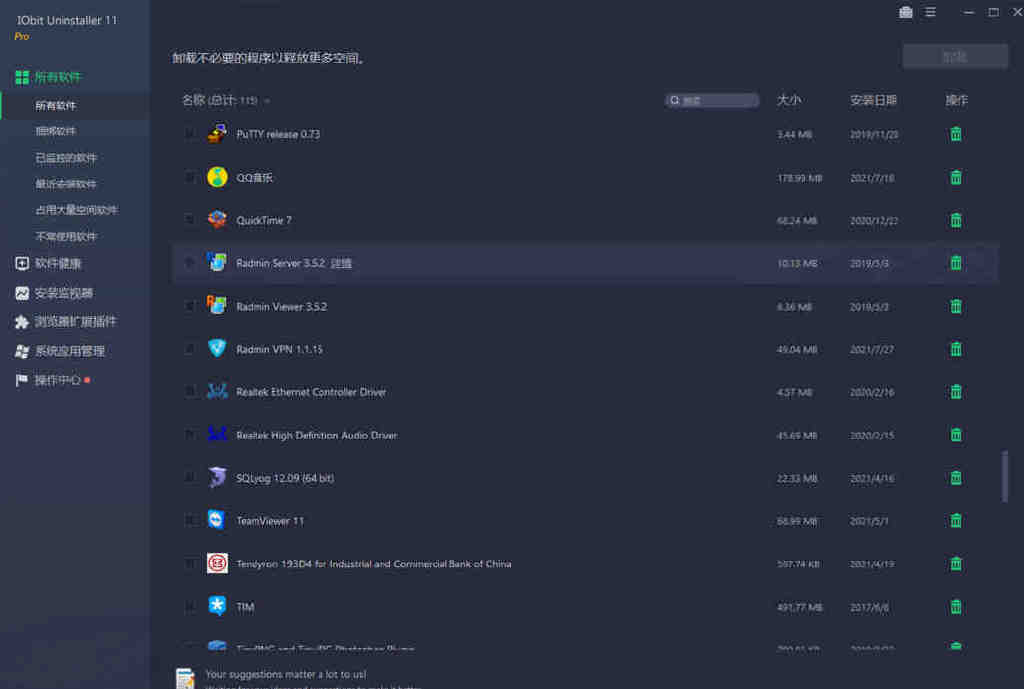Click the 'QuickTime 7' program name
1024x689 pixels.
[264, 221]
